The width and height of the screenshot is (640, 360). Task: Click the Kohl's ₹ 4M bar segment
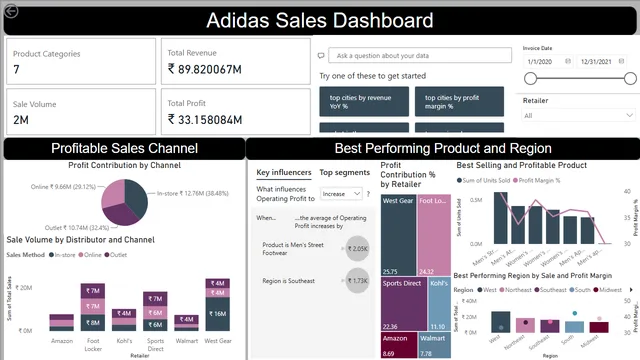(x=124, y=313)
